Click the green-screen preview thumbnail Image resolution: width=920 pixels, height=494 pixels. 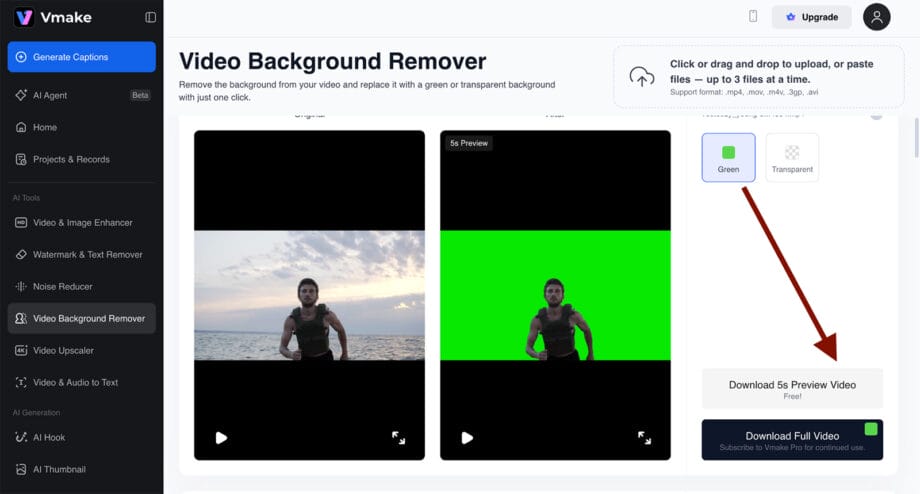[x=555, y=295]
